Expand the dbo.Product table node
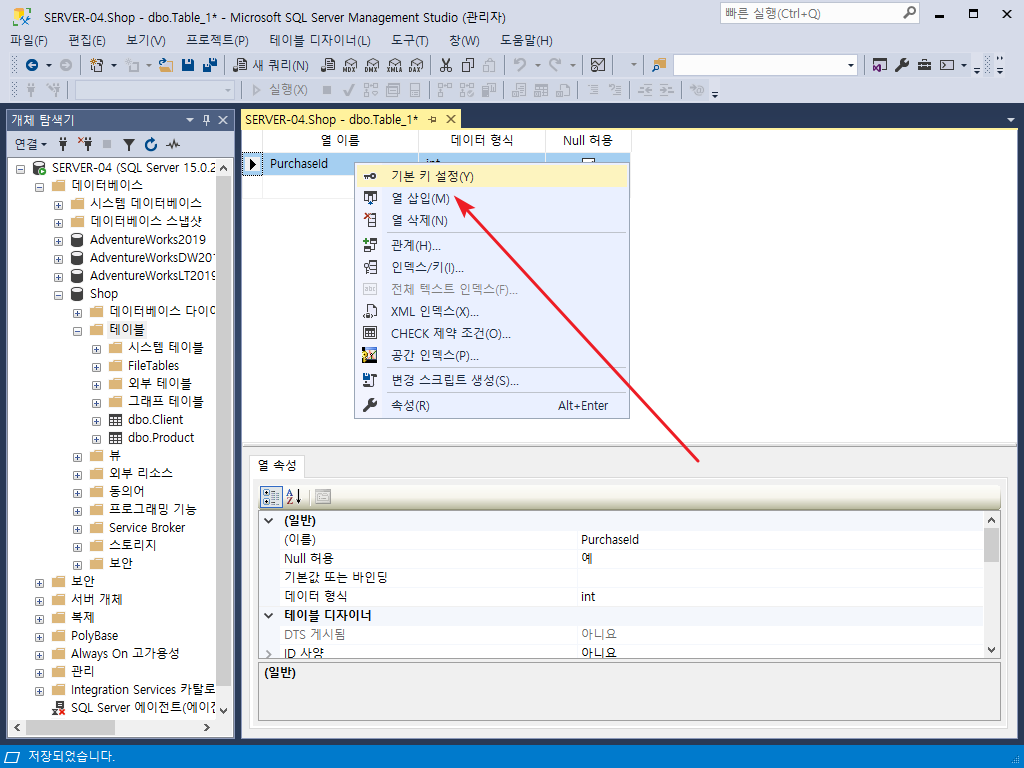Screen dimensions: 1024x768 (97, 439)
